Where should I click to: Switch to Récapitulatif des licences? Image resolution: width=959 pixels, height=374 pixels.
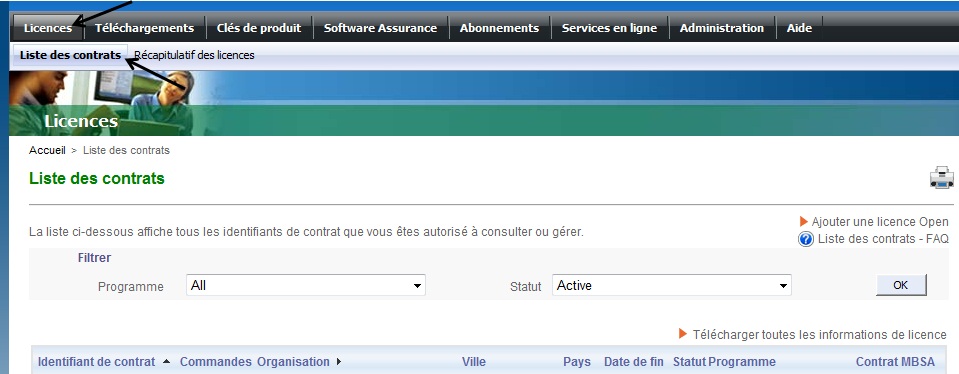click(194, 55)
